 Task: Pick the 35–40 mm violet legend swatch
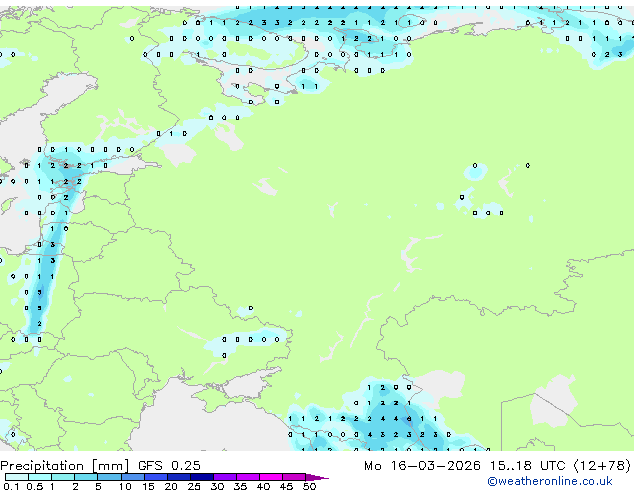click(247, 477)
